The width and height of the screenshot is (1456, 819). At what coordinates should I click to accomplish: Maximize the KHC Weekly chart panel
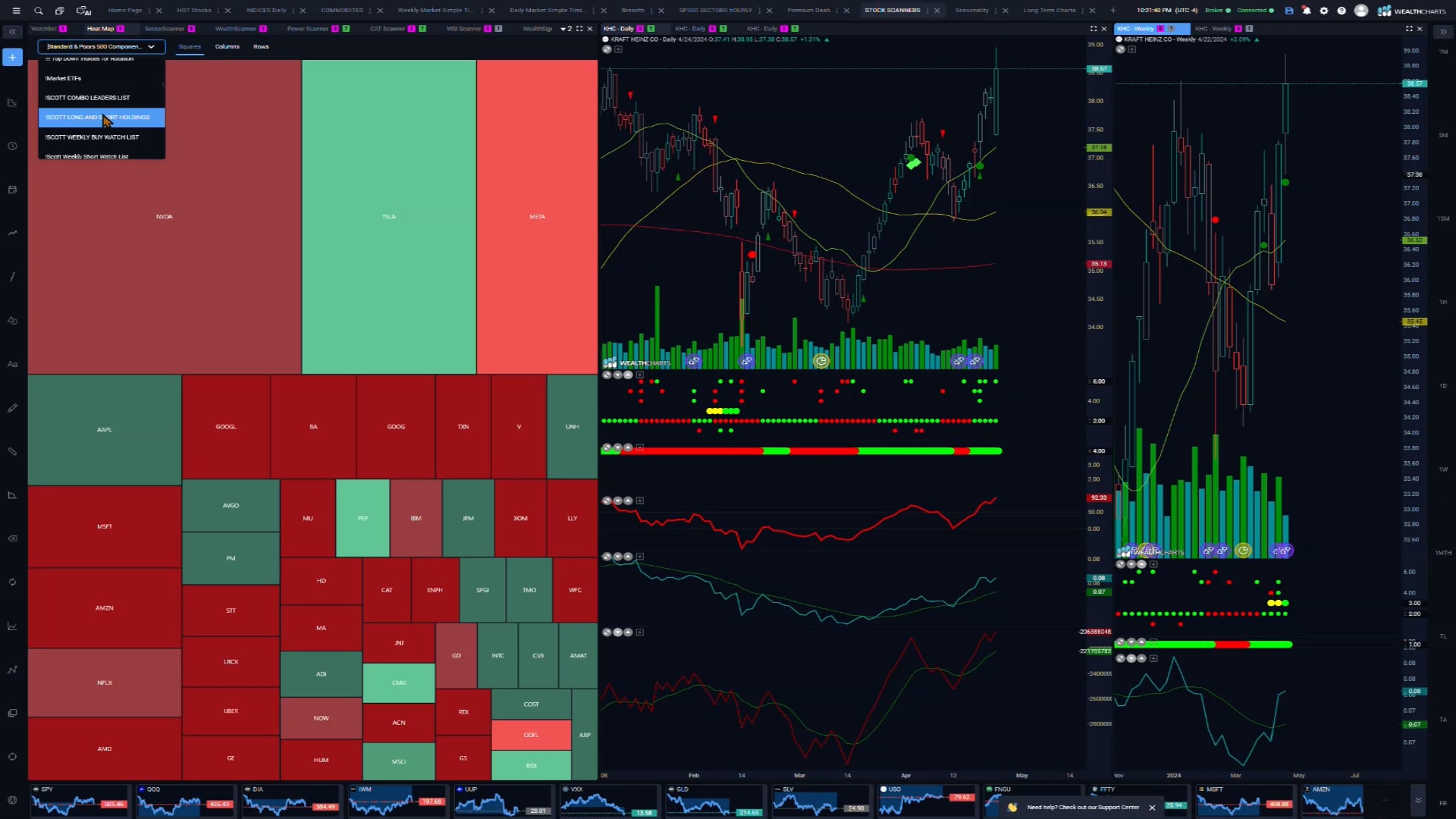[1409, 29]
